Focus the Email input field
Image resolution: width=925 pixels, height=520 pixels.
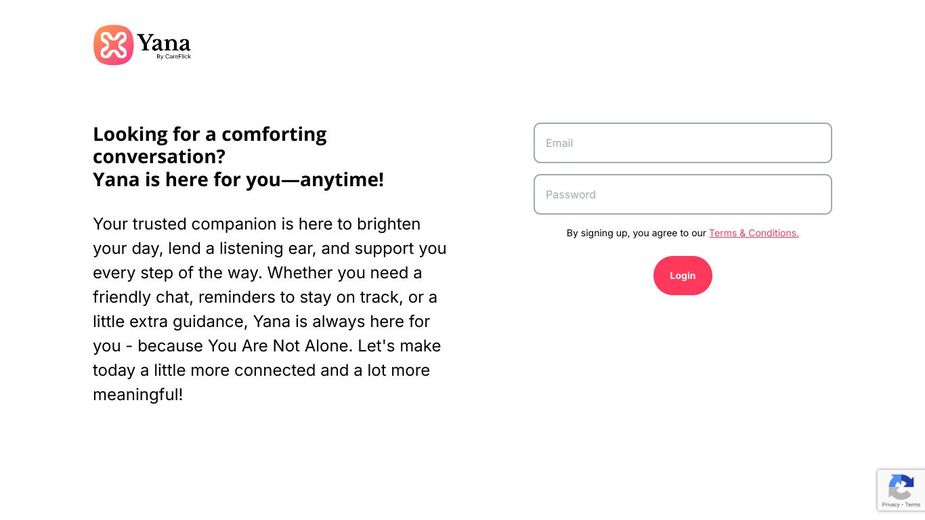(x=682, y=143)
